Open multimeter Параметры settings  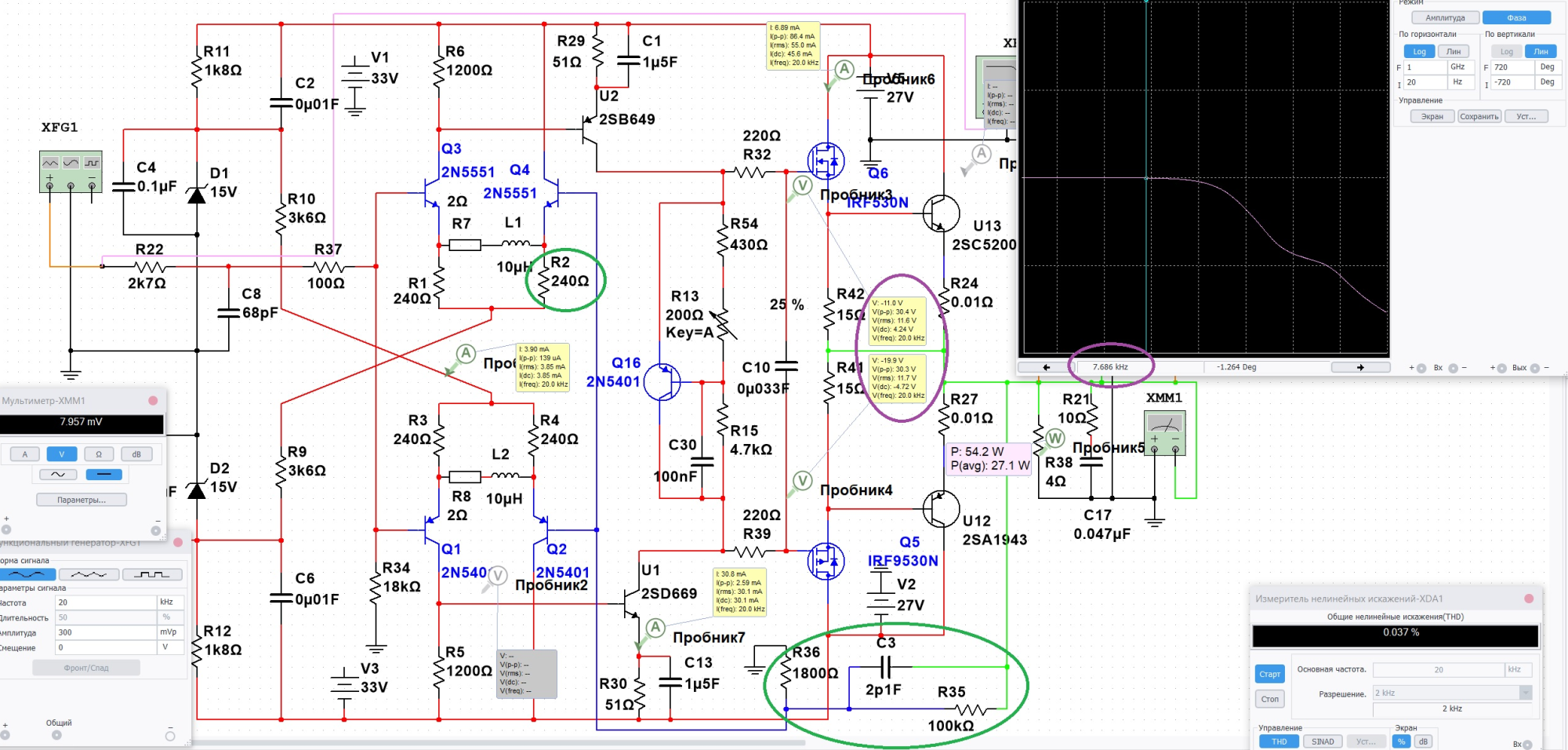point(82,500)
